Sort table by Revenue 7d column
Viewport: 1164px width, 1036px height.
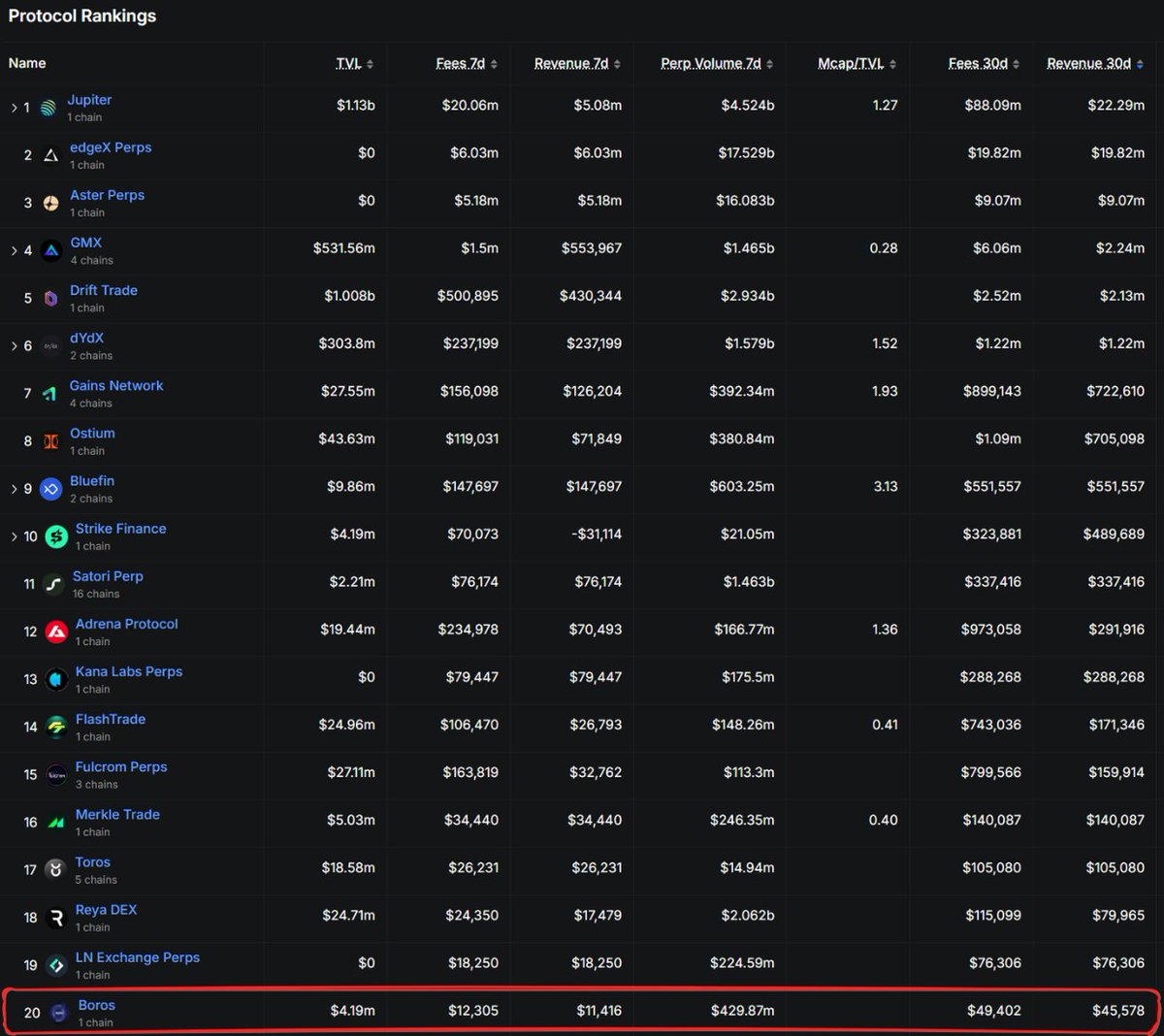577,63
